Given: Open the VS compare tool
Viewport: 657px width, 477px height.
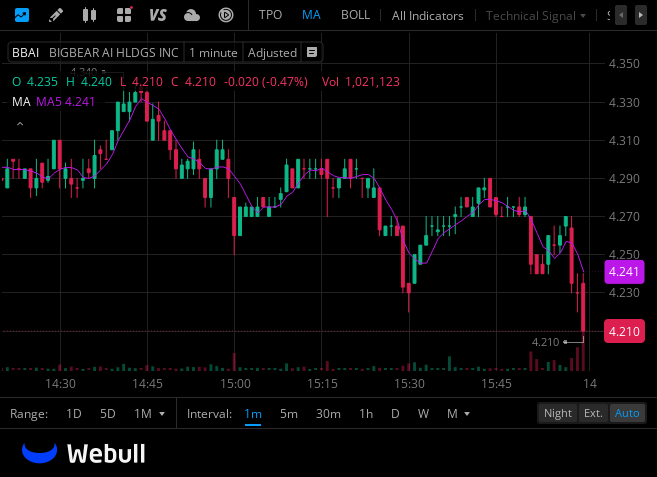Looking at the screenshot, I should tap(158, 16).
